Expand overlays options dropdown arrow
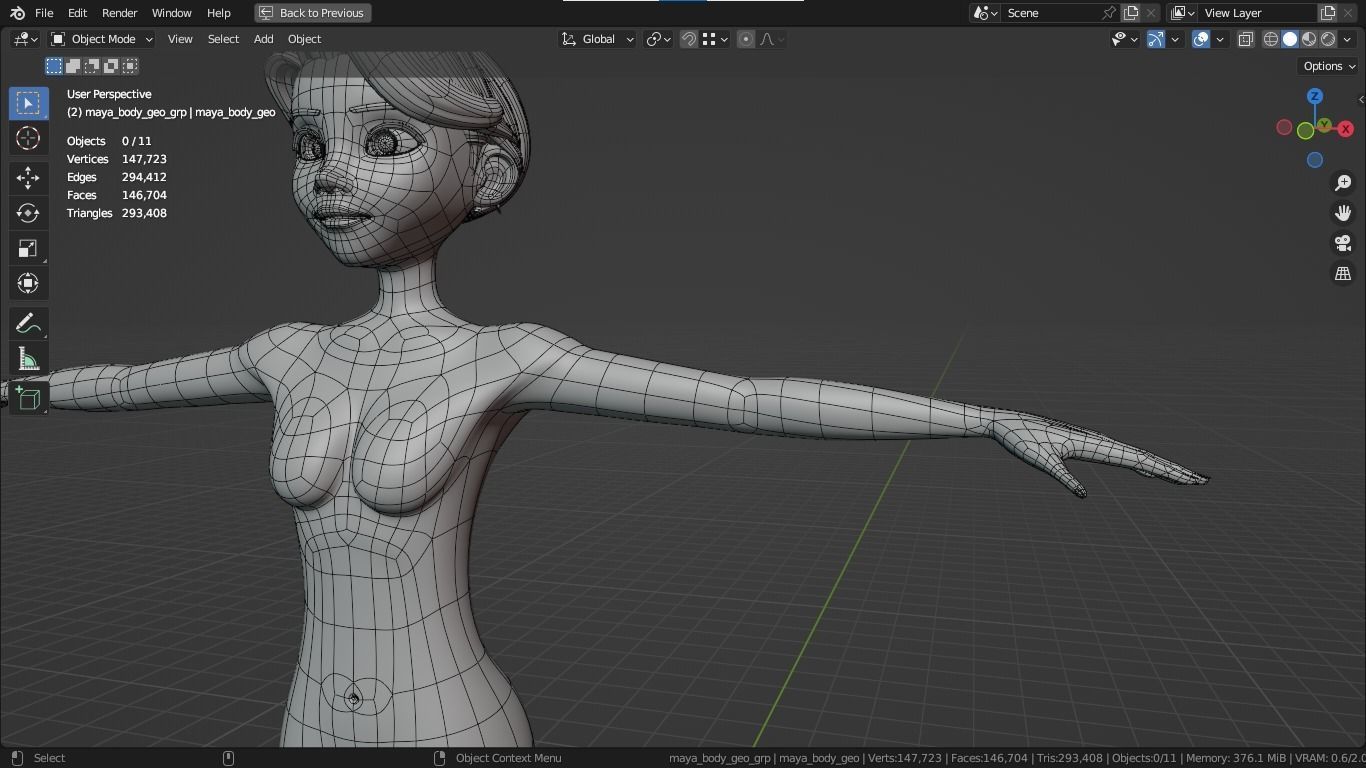1366x768 pixels. (x=1220, y=39)
